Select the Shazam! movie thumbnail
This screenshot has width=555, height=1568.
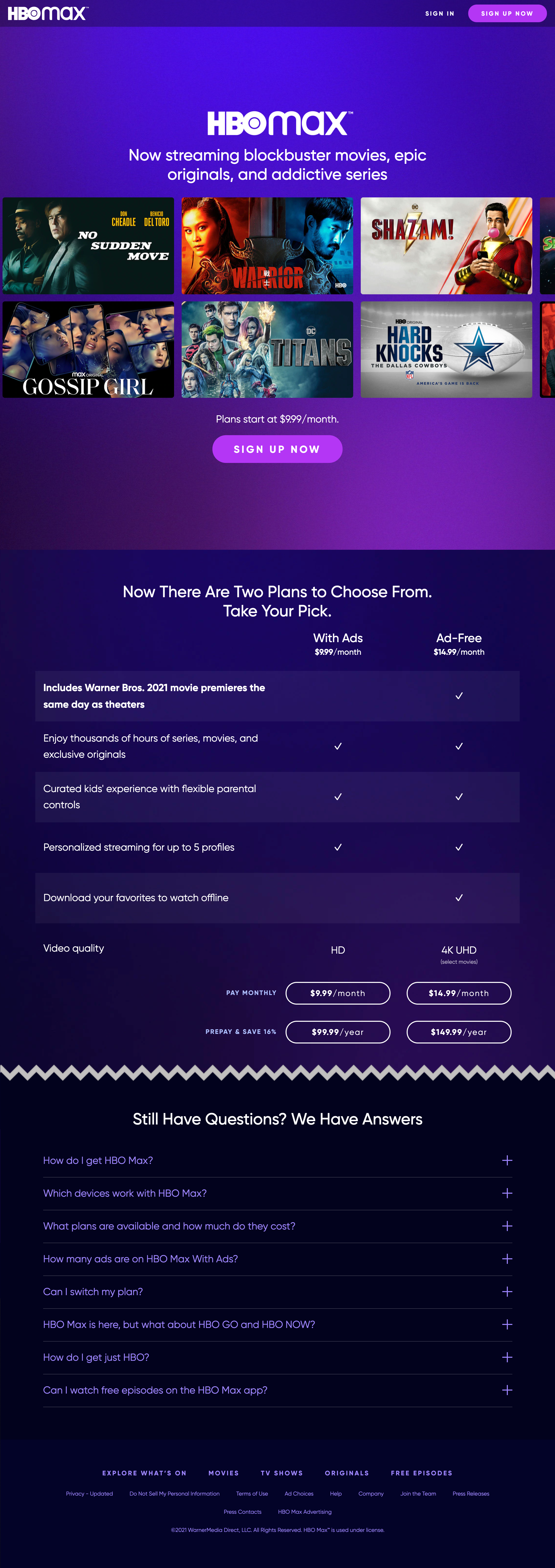click(446, 246)
